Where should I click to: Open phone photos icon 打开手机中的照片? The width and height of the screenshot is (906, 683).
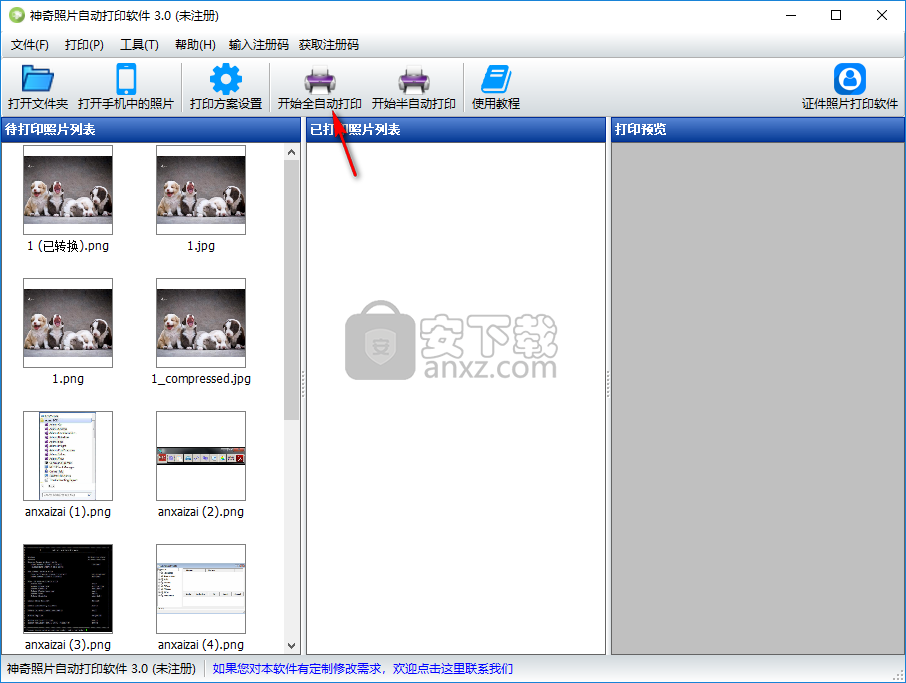126,87
